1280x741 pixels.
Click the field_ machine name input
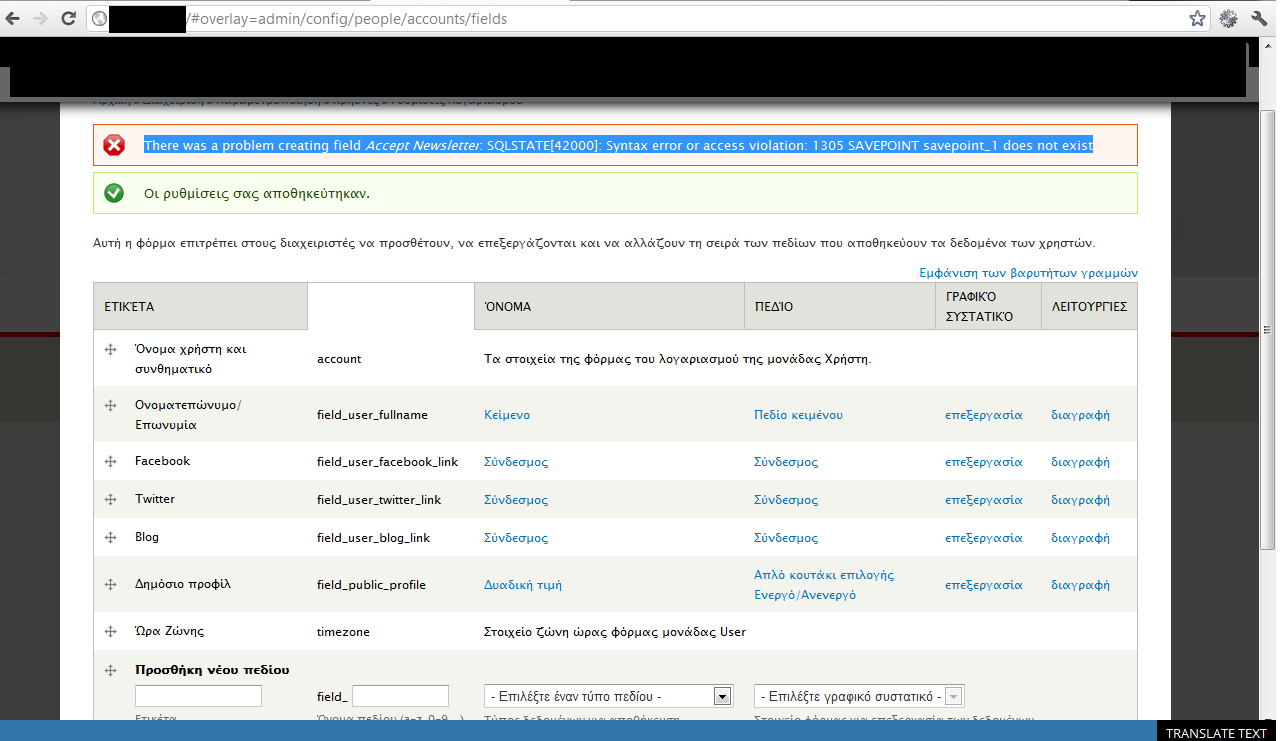400,696
